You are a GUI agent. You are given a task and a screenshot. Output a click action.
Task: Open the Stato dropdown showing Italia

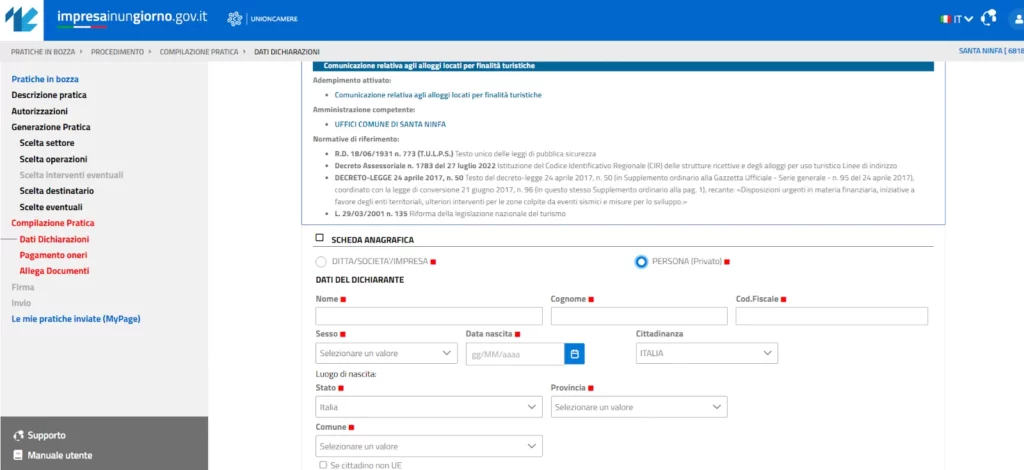tap(429, 407)
